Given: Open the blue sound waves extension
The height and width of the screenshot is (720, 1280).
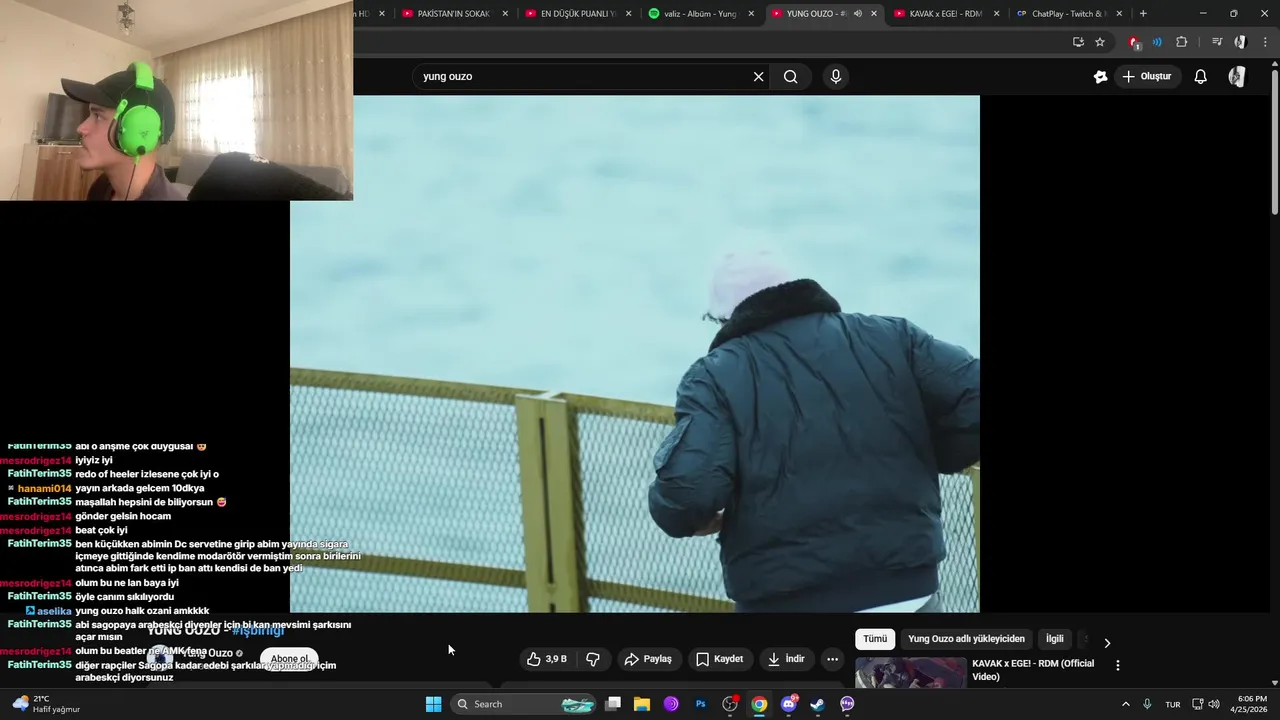Looking at the screenshot, I should point(1158,42).
